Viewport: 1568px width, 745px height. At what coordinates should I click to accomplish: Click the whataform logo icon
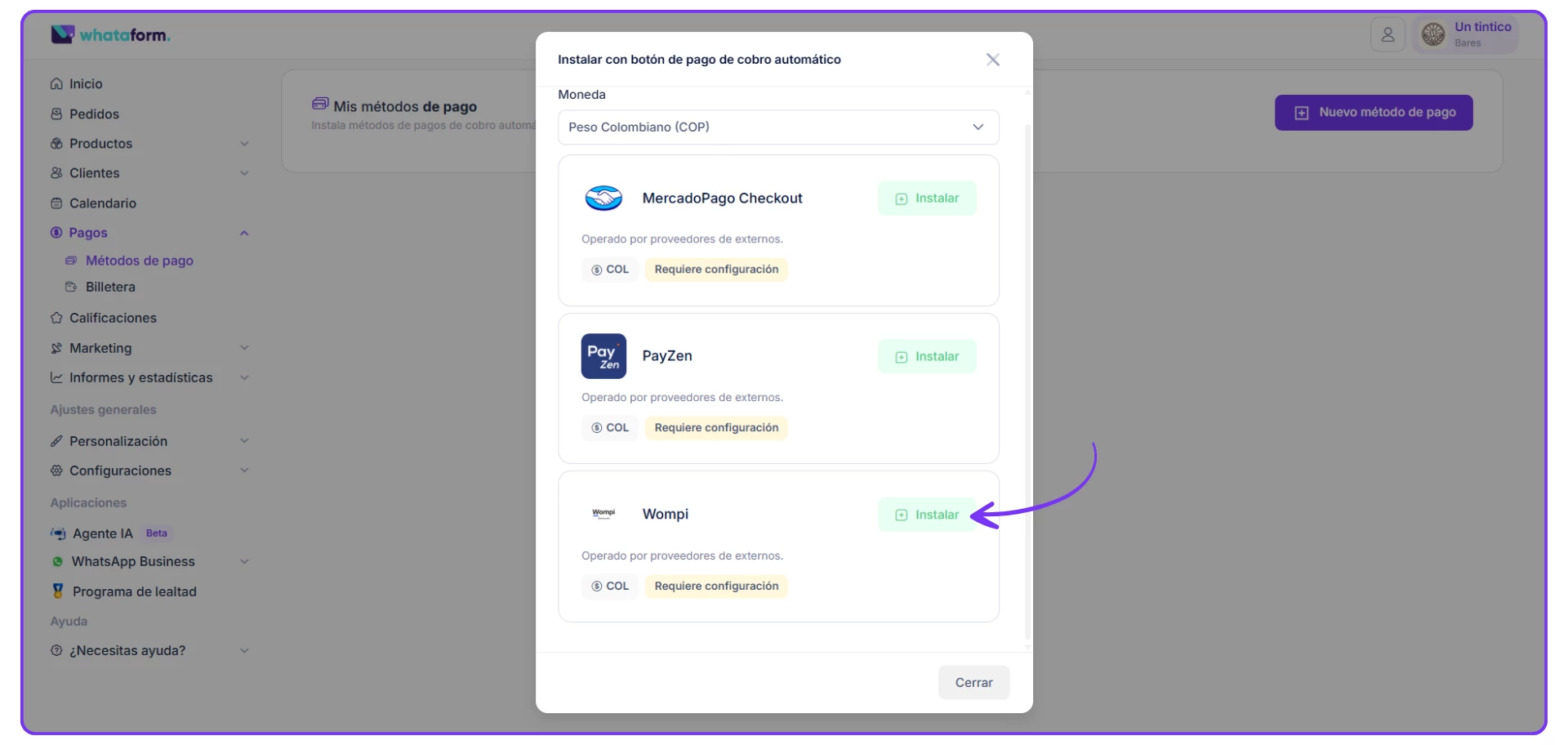[x=62, y=34]
